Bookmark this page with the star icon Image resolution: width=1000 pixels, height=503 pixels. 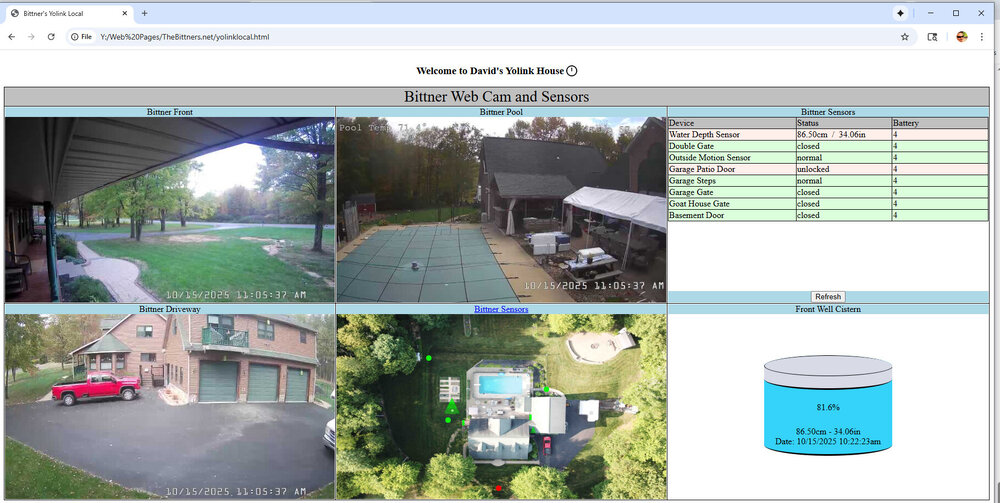(x=905, y=37)
